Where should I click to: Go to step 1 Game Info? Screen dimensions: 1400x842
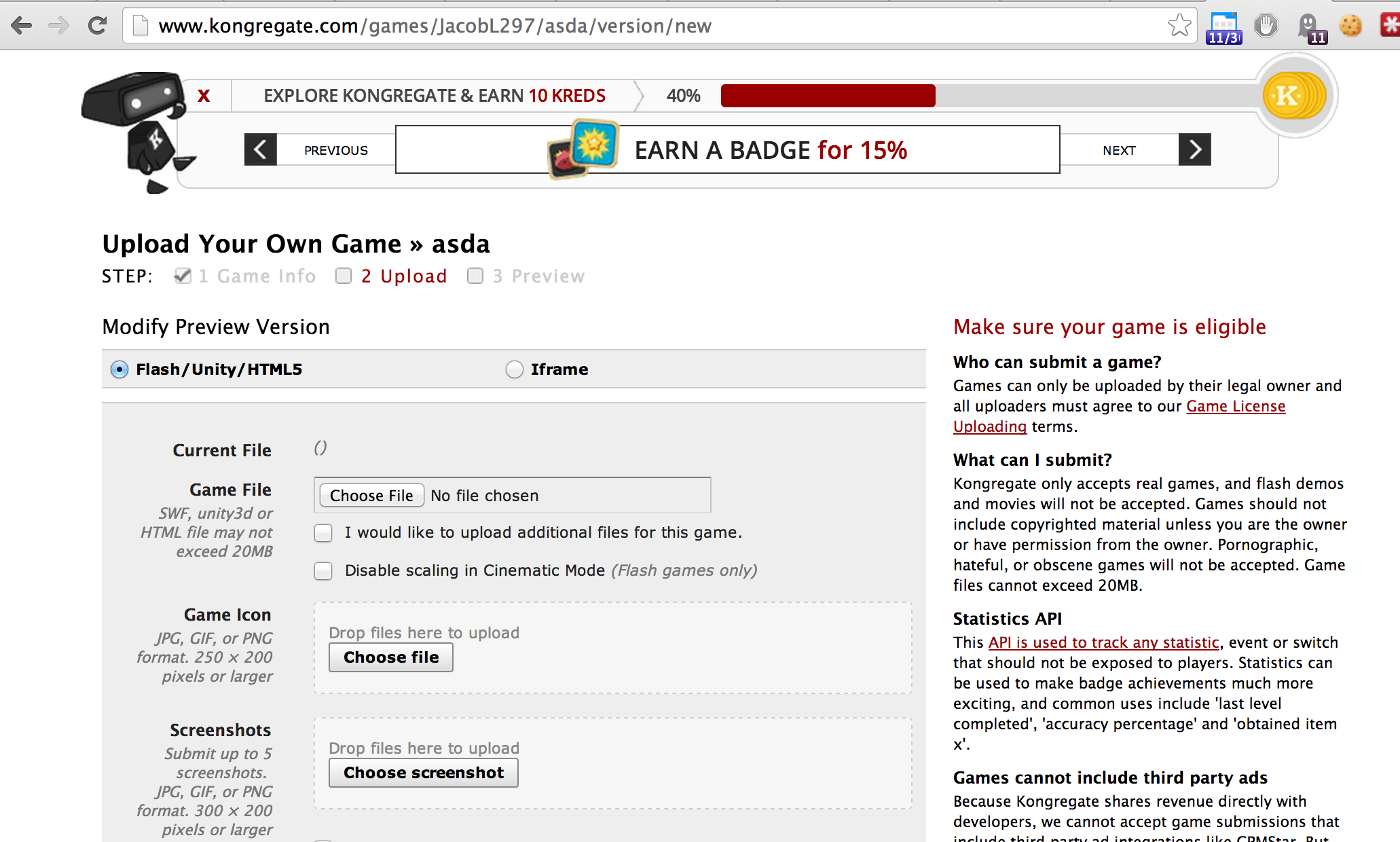[257, 276]
